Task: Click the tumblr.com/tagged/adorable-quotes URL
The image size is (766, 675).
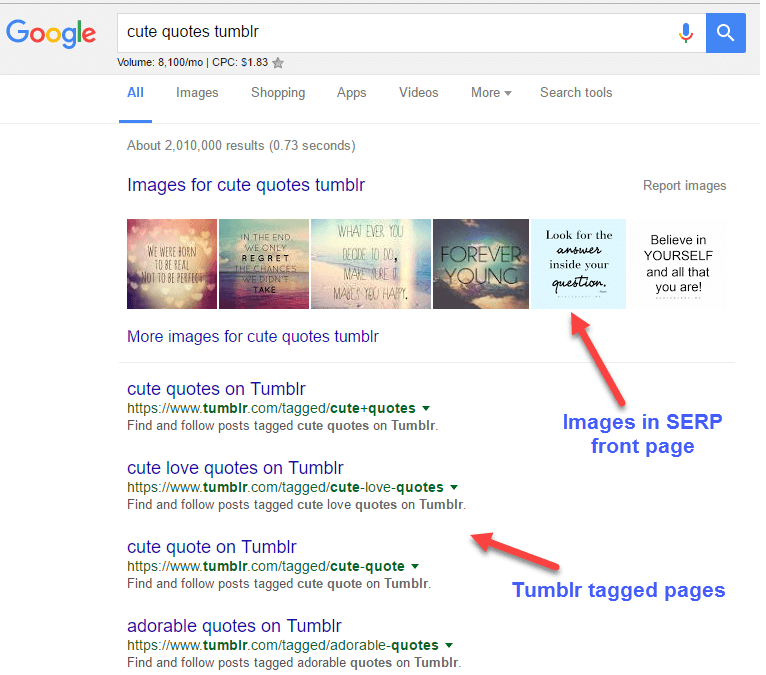Action: click(283, 646)
